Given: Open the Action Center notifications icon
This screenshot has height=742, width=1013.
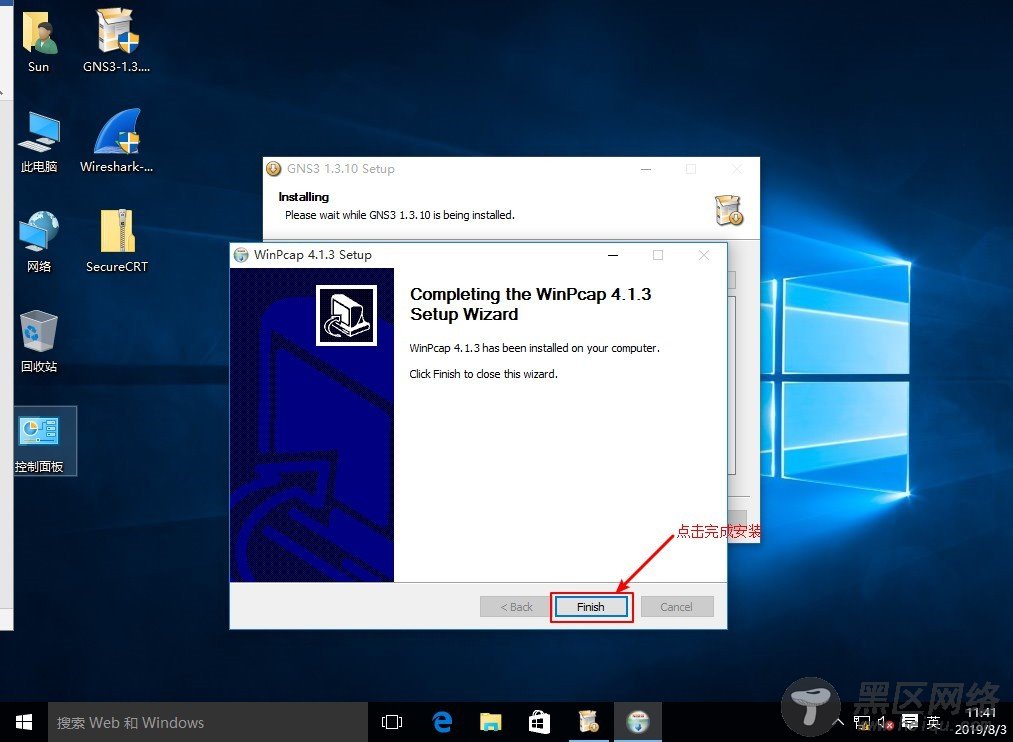Looking at the screenshot, I should [910, 722].
